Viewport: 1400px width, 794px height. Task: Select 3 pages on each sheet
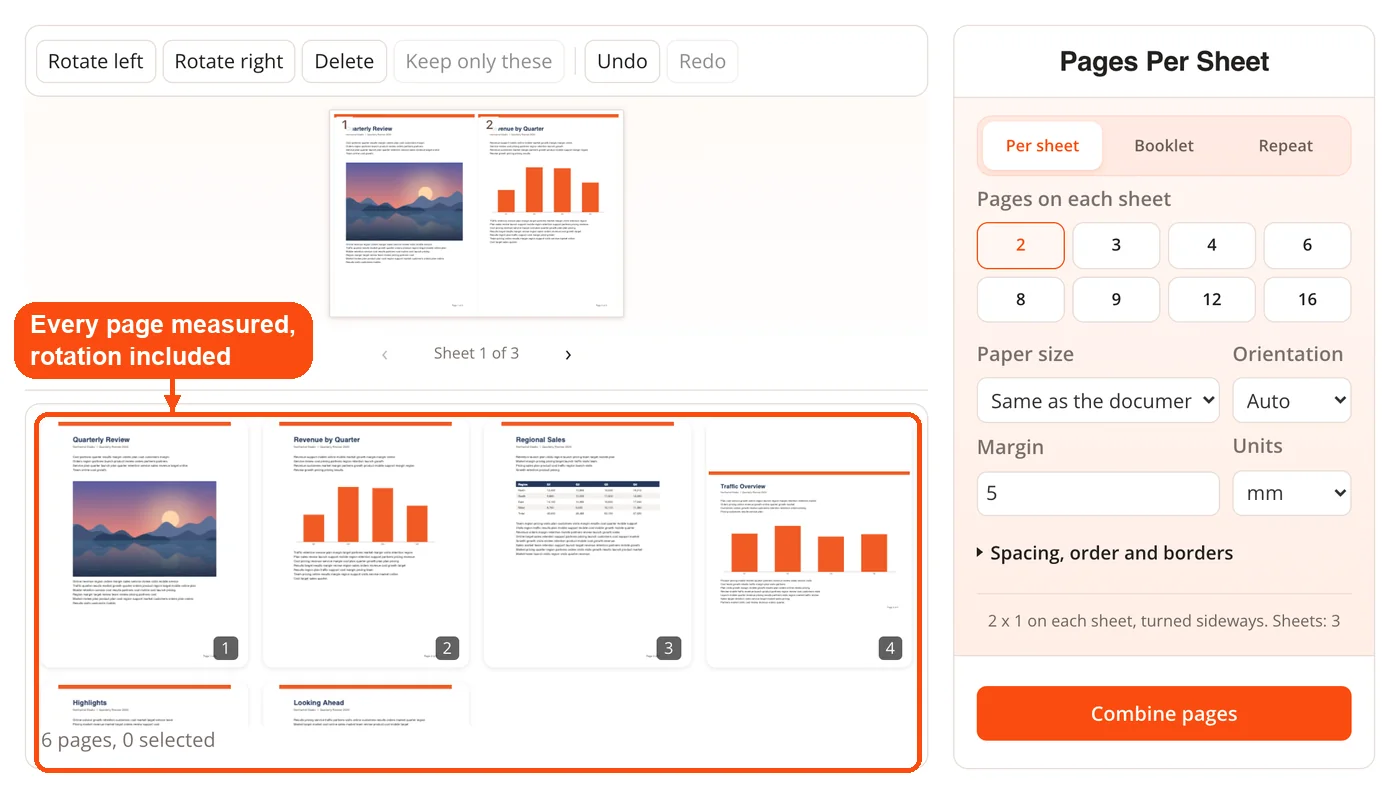click(1116, 245)
